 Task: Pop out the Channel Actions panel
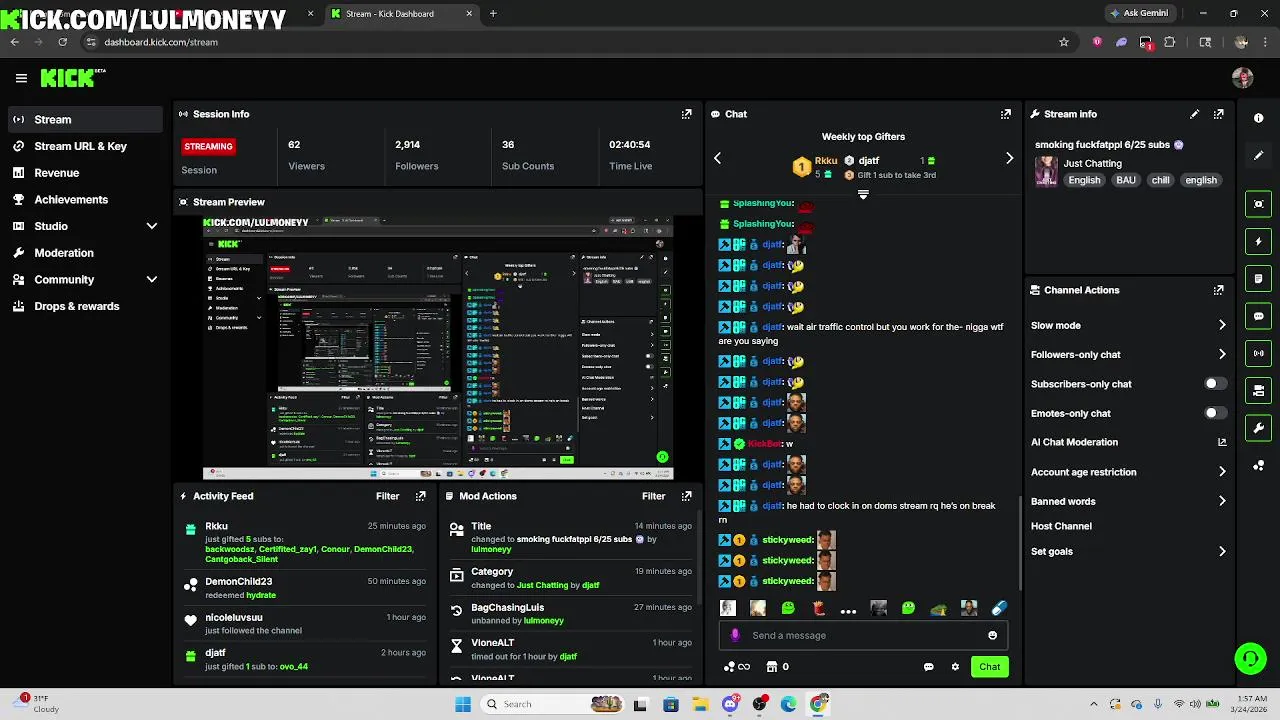coord(1218,290)
